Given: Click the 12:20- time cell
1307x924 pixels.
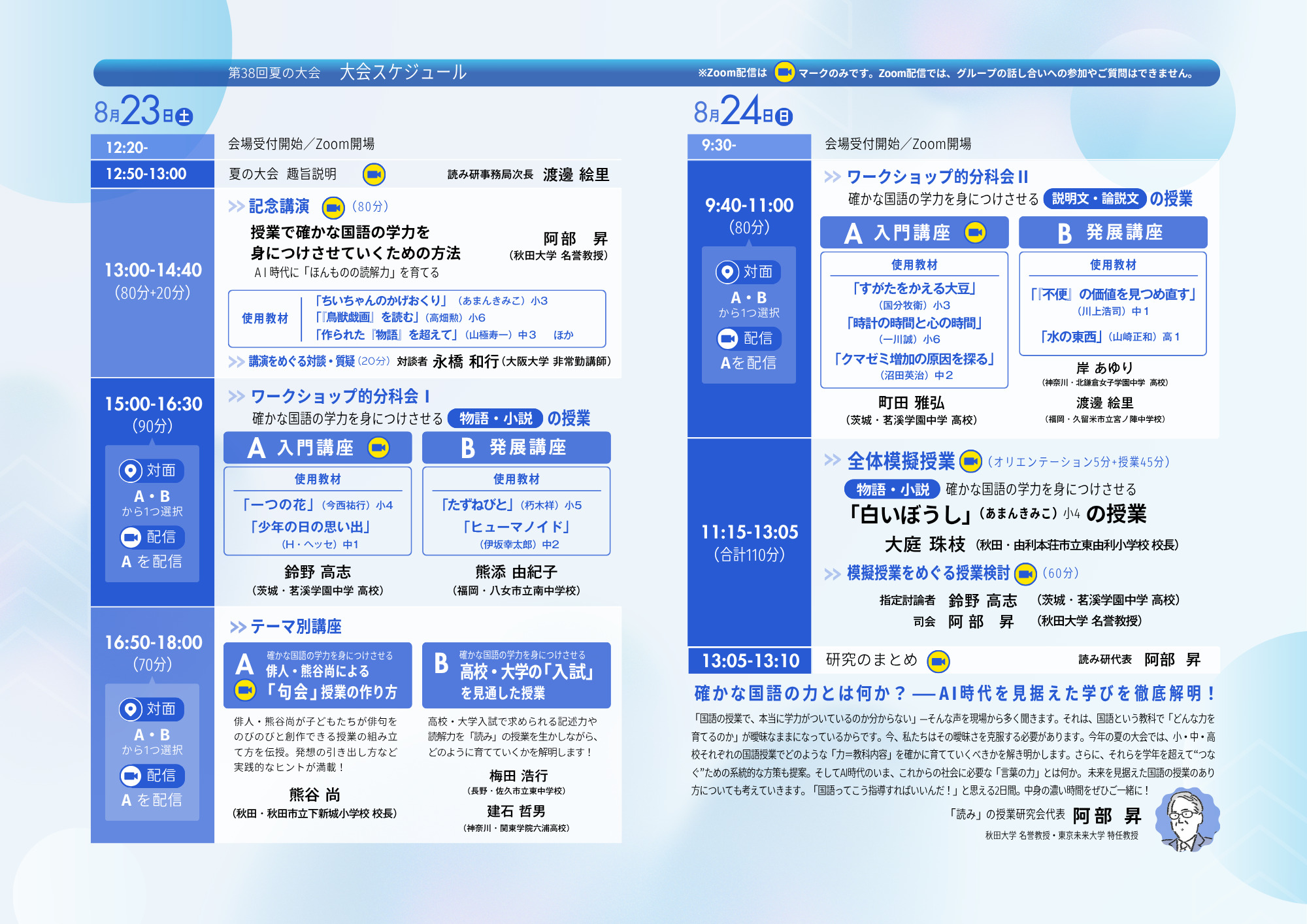Looking at the screenshot, I should coord(152,147).
